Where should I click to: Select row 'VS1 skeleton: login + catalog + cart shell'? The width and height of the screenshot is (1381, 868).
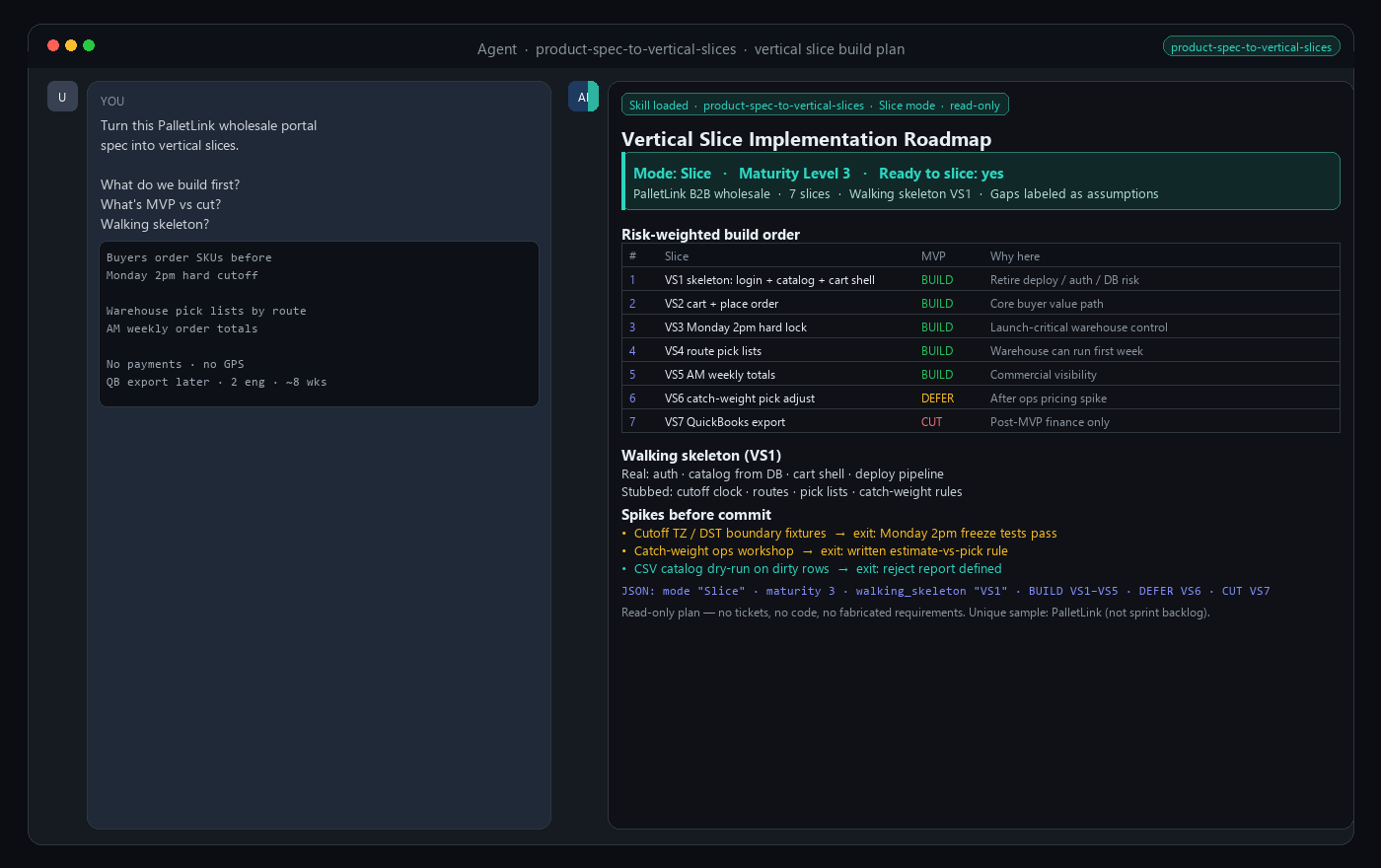[x=981, y=280]
